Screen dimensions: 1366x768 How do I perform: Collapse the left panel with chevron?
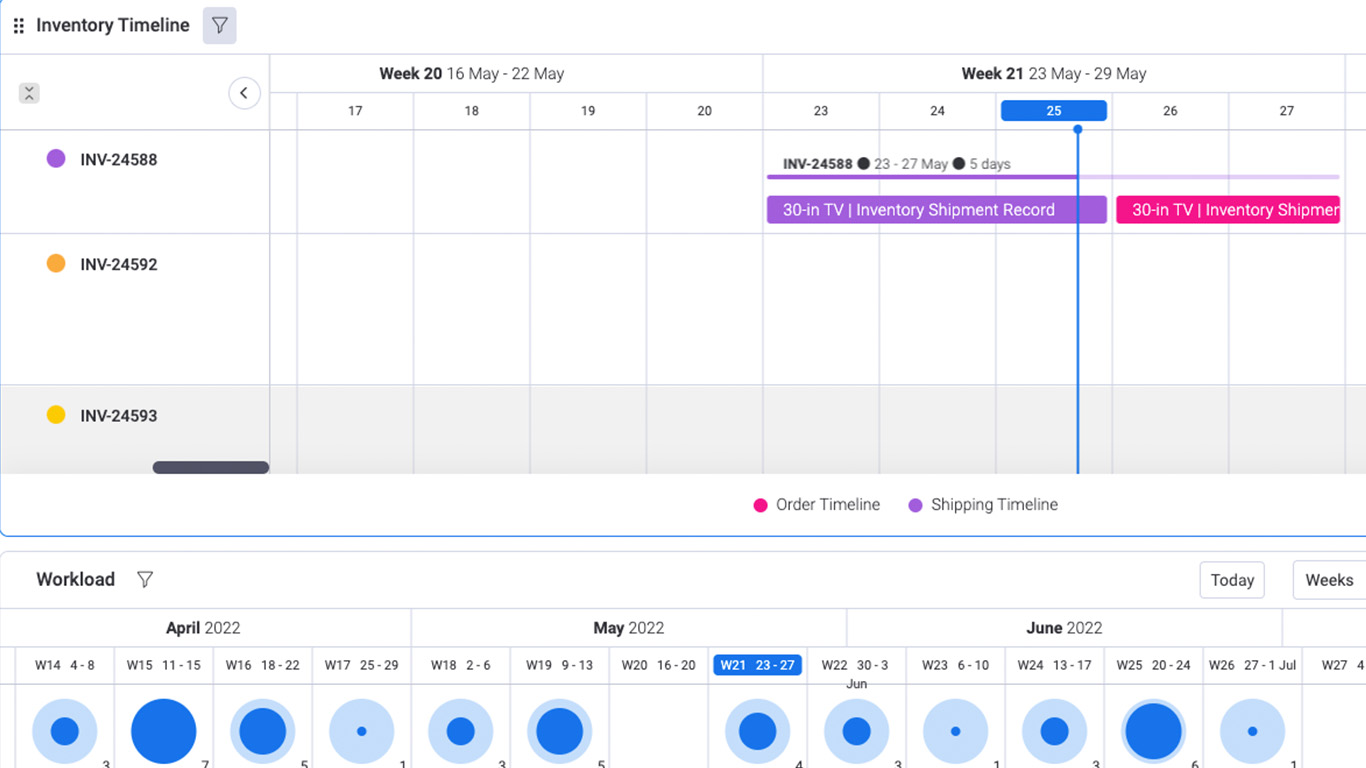245,93
